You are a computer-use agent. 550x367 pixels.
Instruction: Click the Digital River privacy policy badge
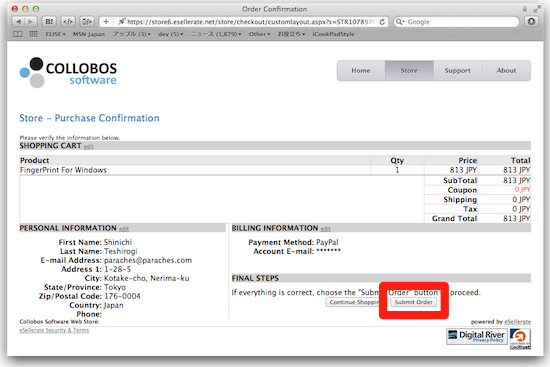pyautogui.click(x=477, y=336)
